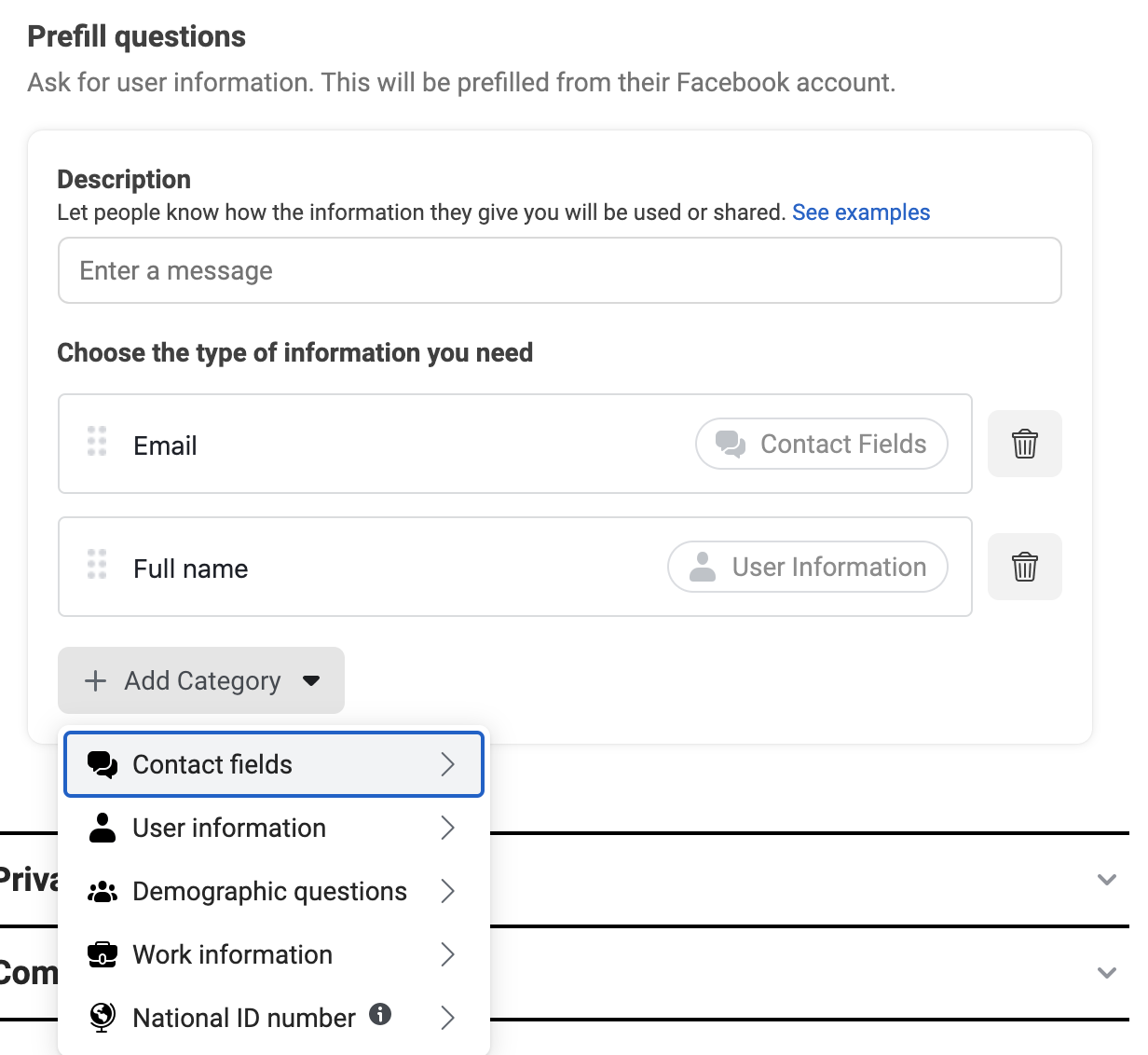Focus the Enter a message description field
This screenshot has width=1148, height=1055.
coord(560,270)
